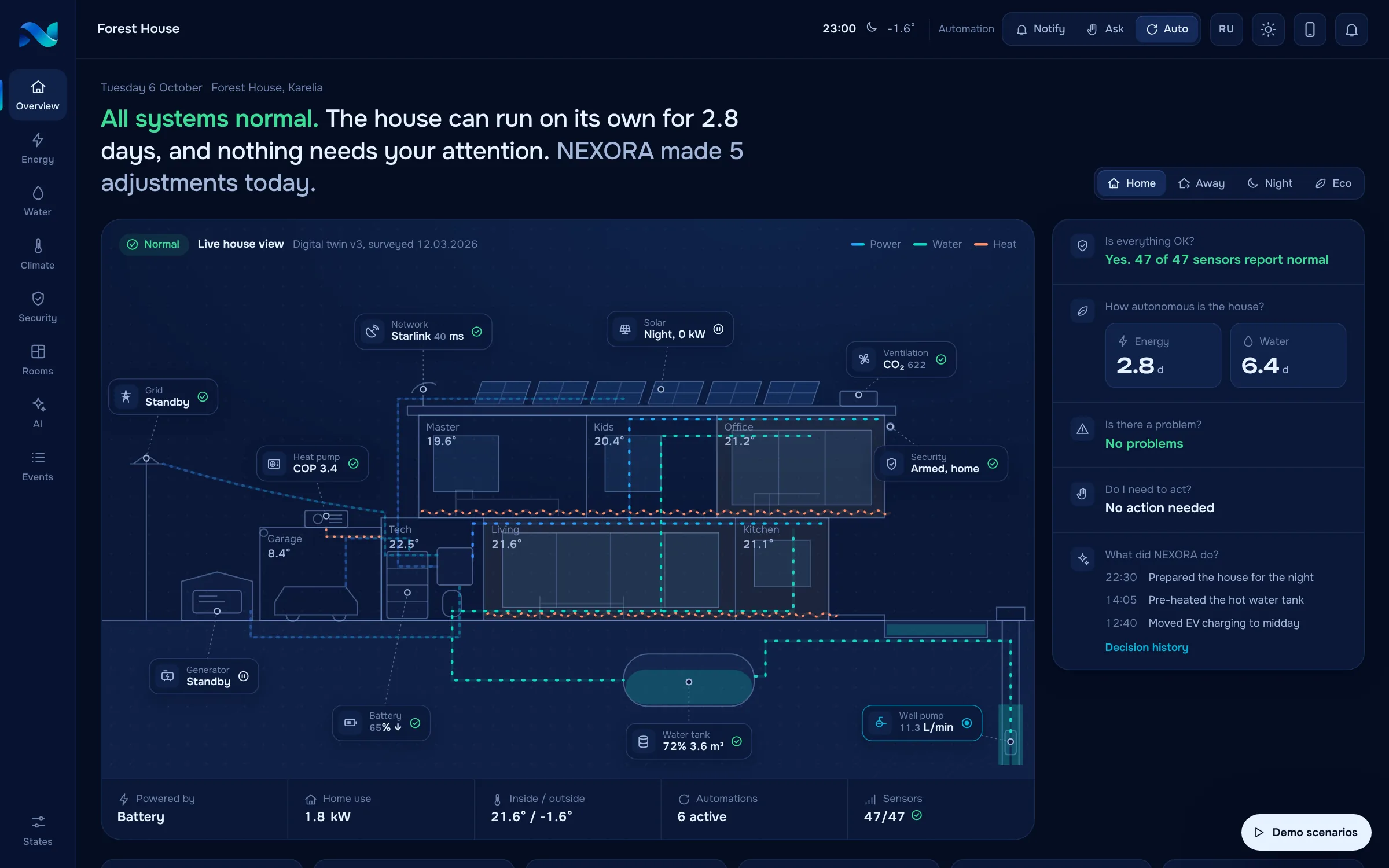Set automation mode to Ask
The width and height of the screenshot is (1389, 868).
point(1105,29)
